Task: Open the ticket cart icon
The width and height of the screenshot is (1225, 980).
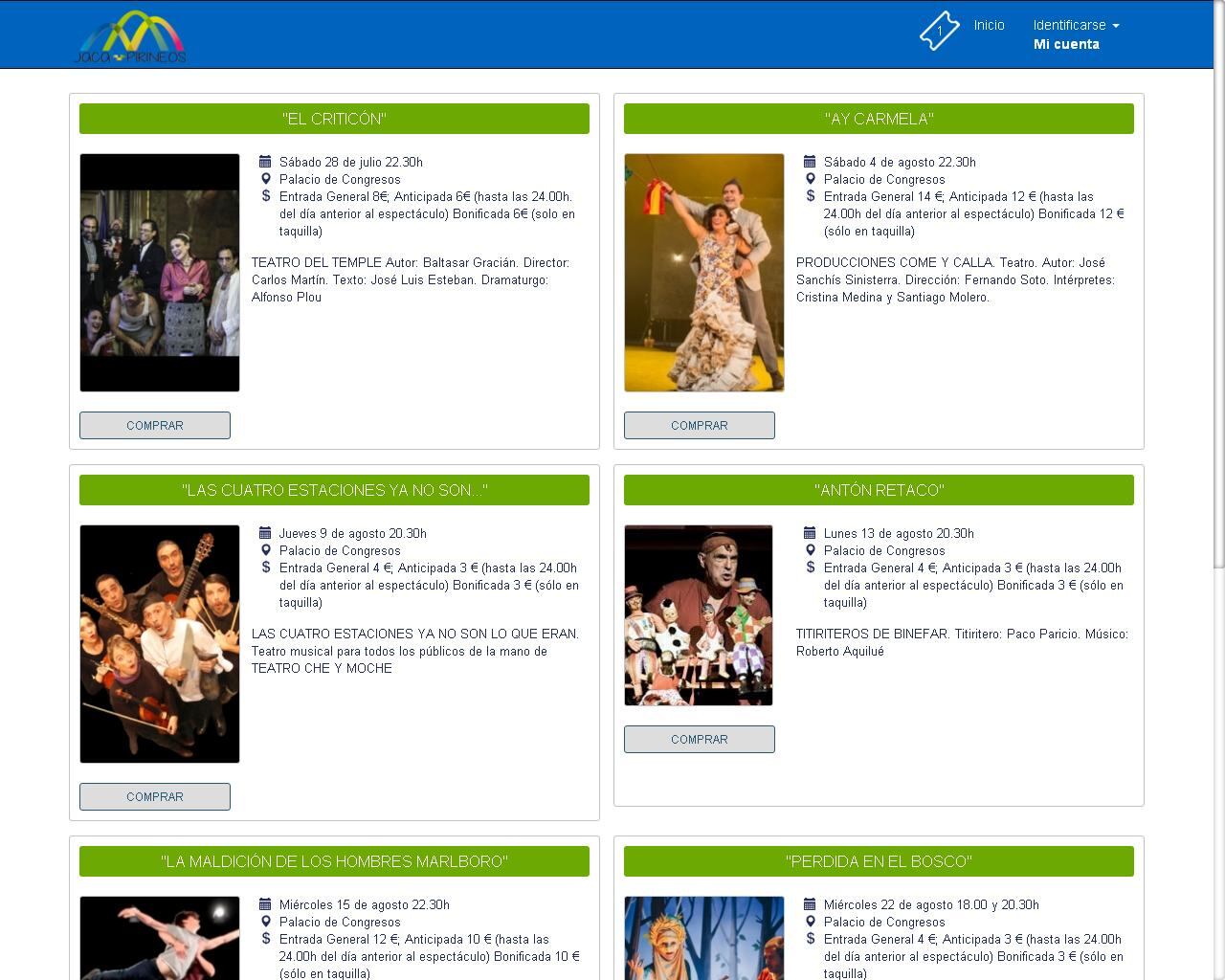Action: tap(939, 31)
